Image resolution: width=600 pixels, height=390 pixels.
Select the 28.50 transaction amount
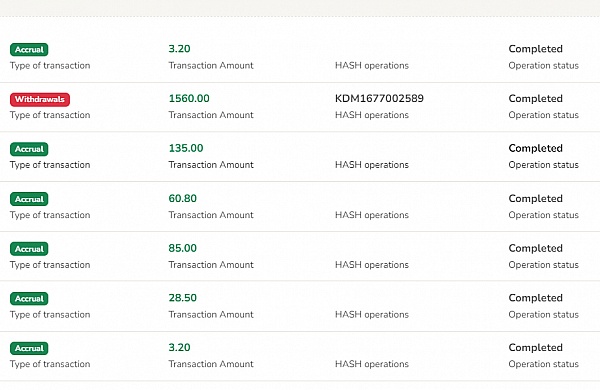183,298
